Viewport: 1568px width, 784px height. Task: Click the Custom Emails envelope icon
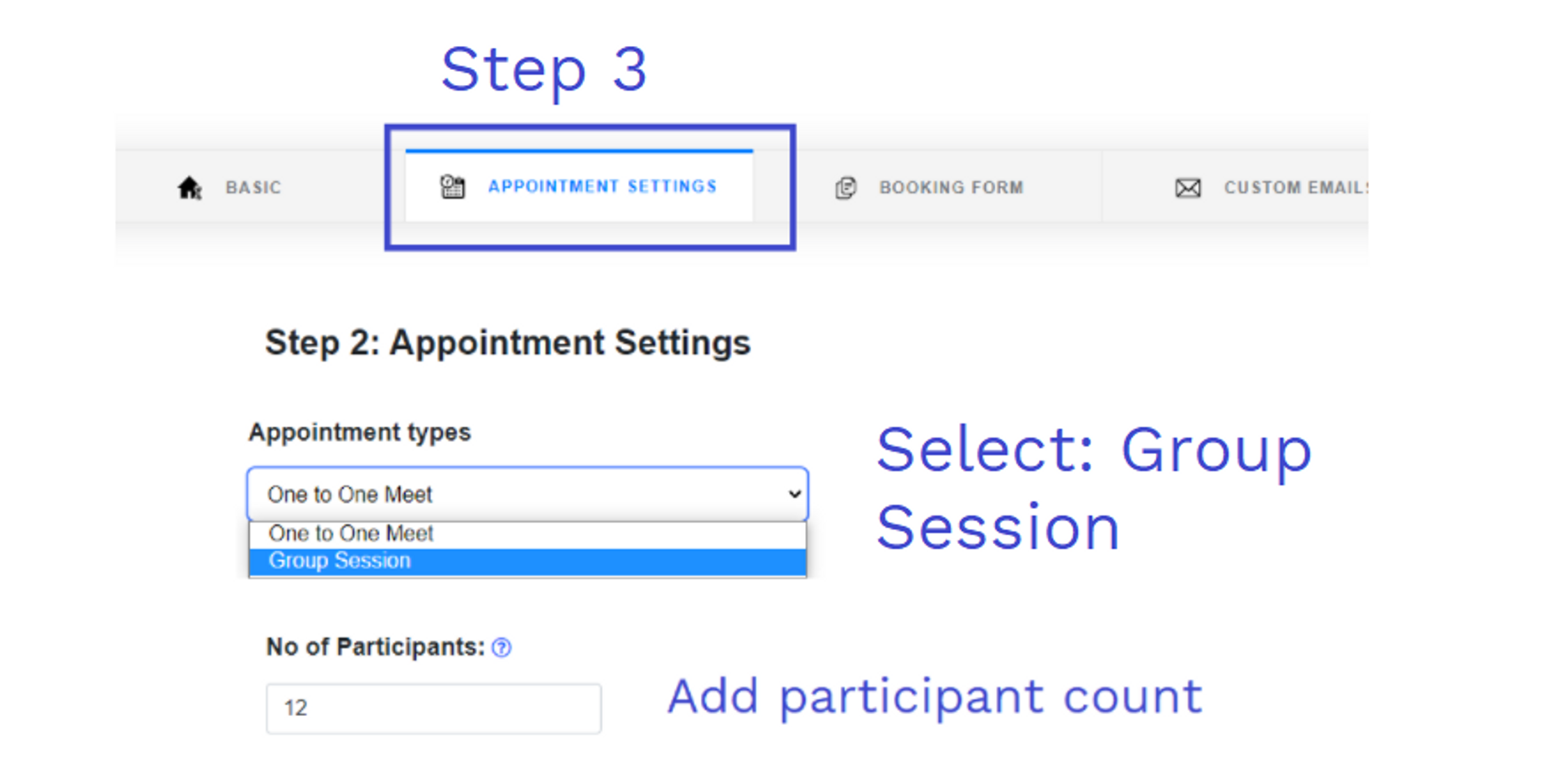pos(1188,188)
